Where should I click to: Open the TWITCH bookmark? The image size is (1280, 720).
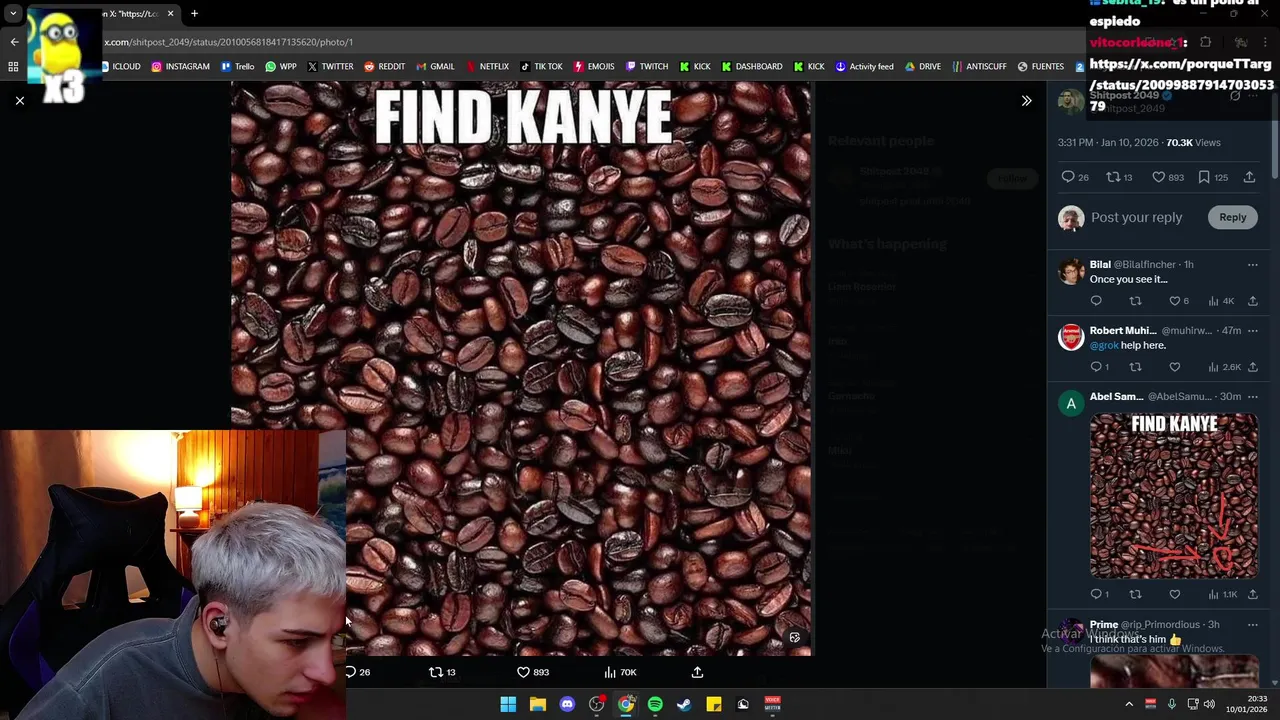click(646, 66)
